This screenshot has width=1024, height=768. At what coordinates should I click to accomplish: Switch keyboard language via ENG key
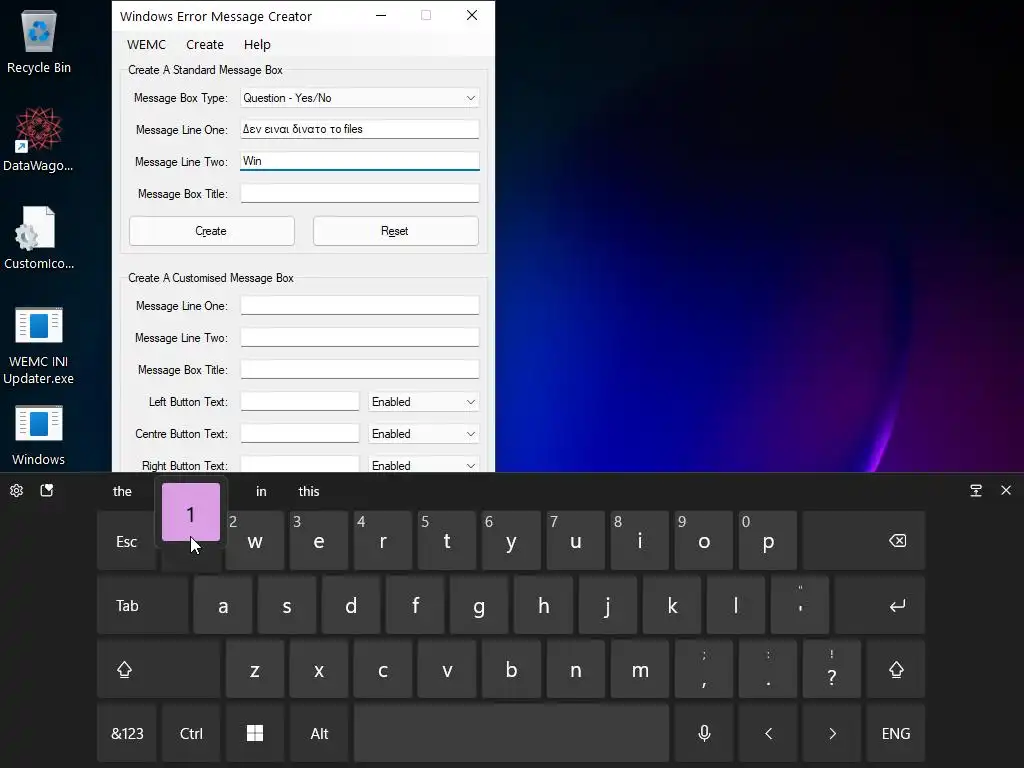tap(896, 733)
